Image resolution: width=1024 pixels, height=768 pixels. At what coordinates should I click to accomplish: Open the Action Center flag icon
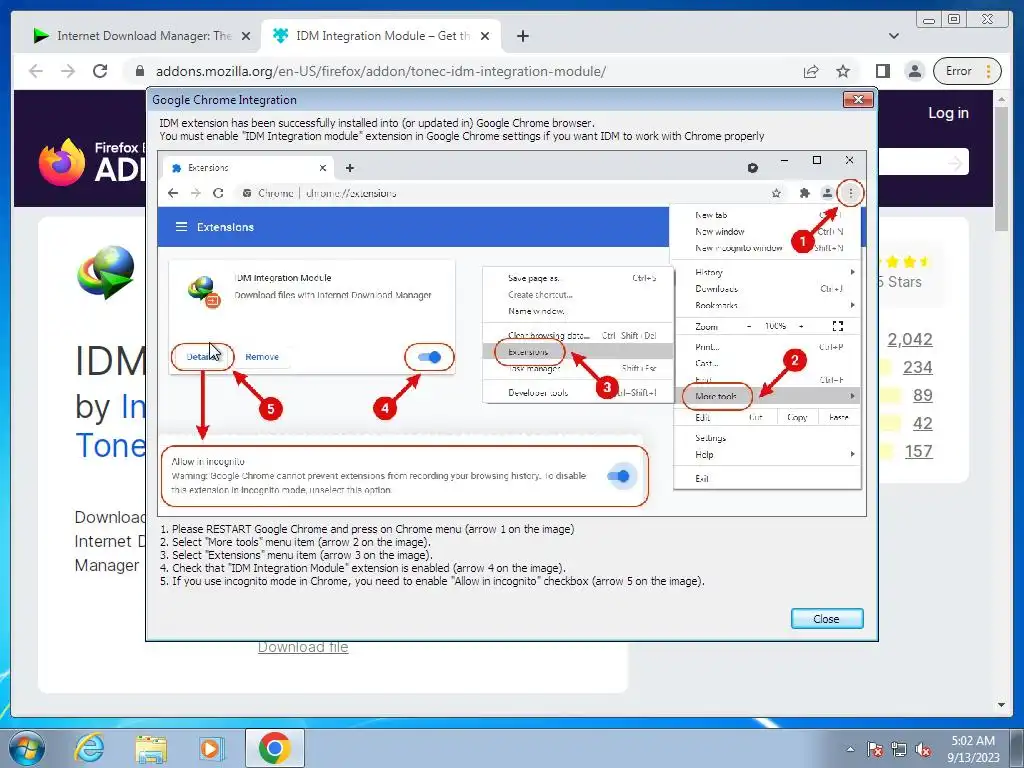tap(875, 749)
